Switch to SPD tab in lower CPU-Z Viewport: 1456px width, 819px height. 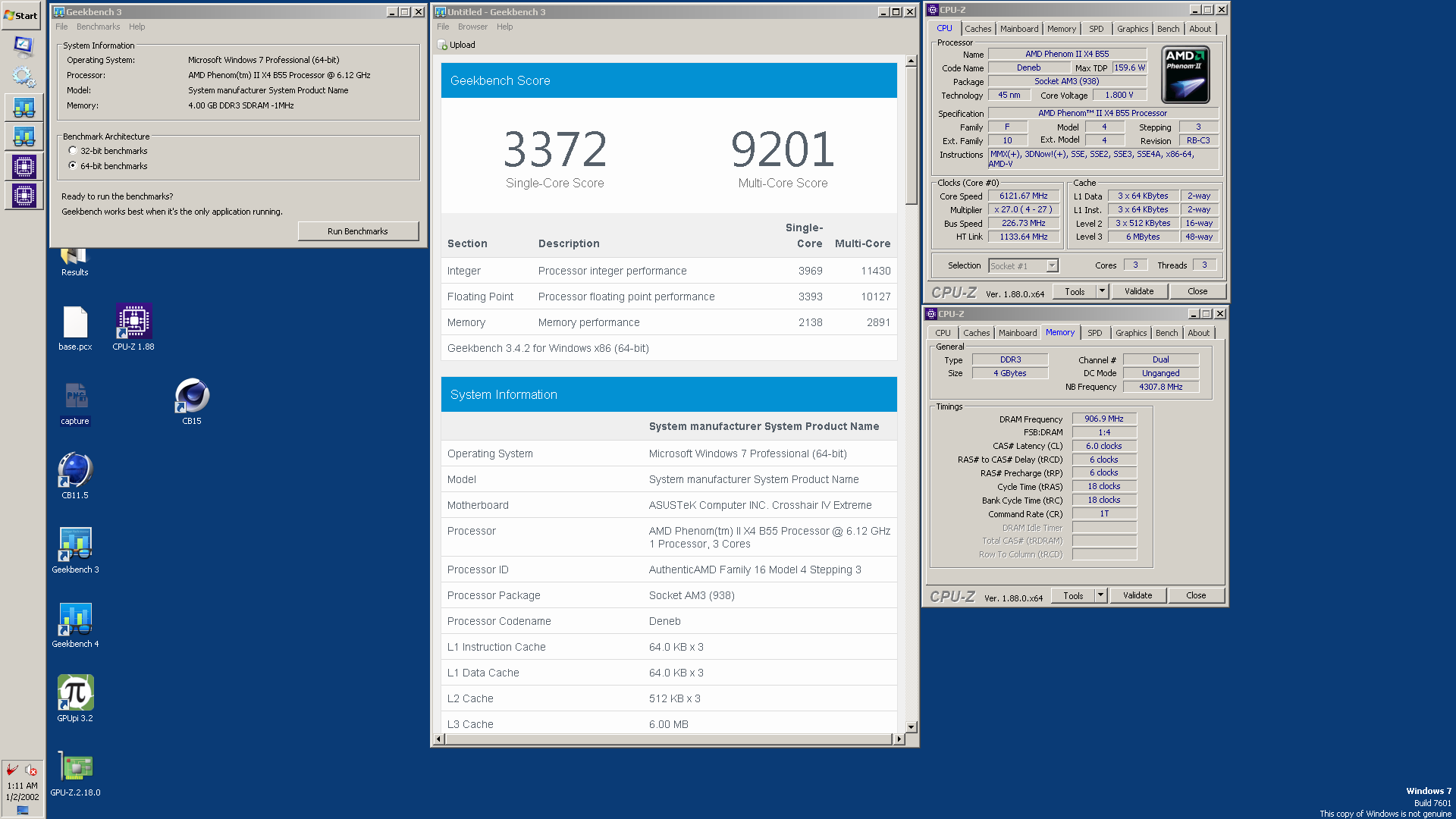1095,333
